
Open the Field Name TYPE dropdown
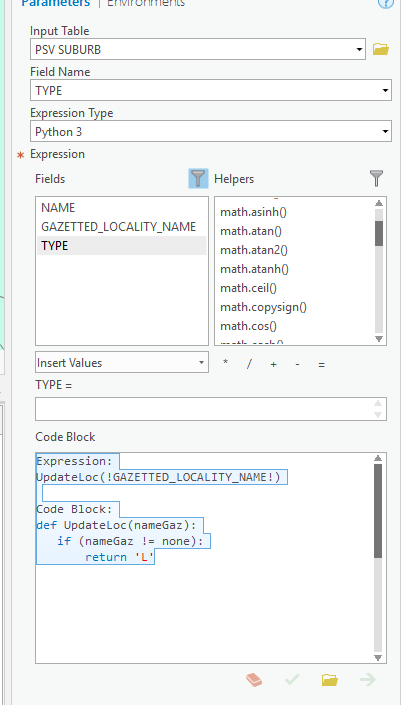point(386,91)
